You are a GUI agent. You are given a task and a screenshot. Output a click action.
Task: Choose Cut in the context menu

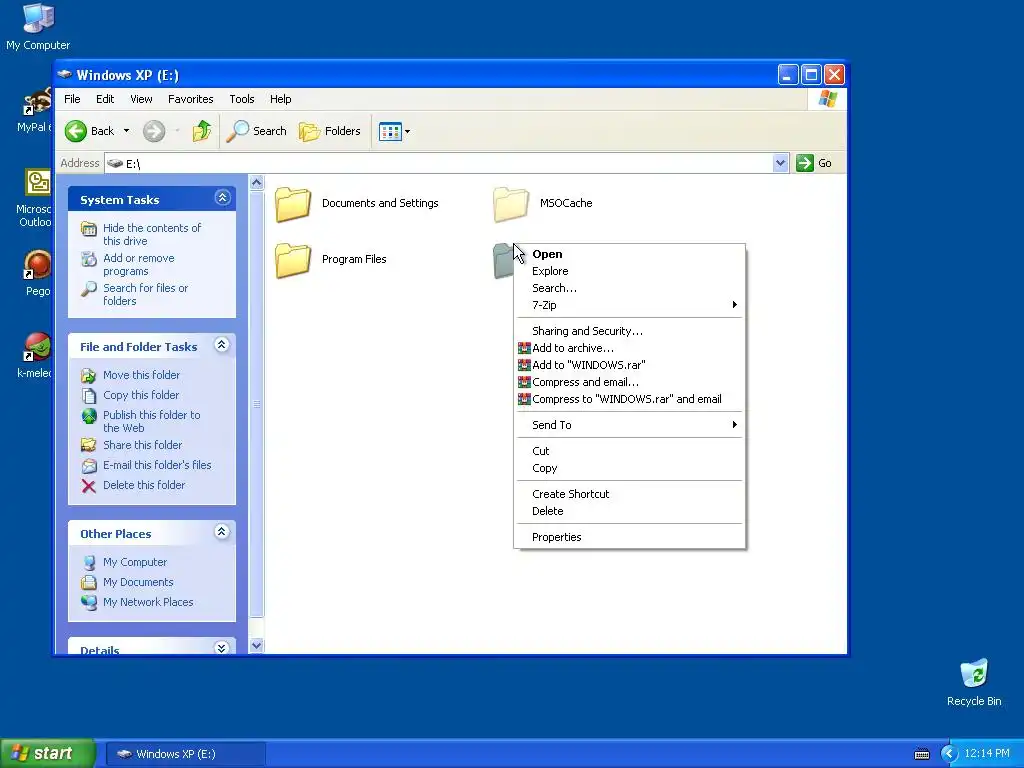point(630,451)
